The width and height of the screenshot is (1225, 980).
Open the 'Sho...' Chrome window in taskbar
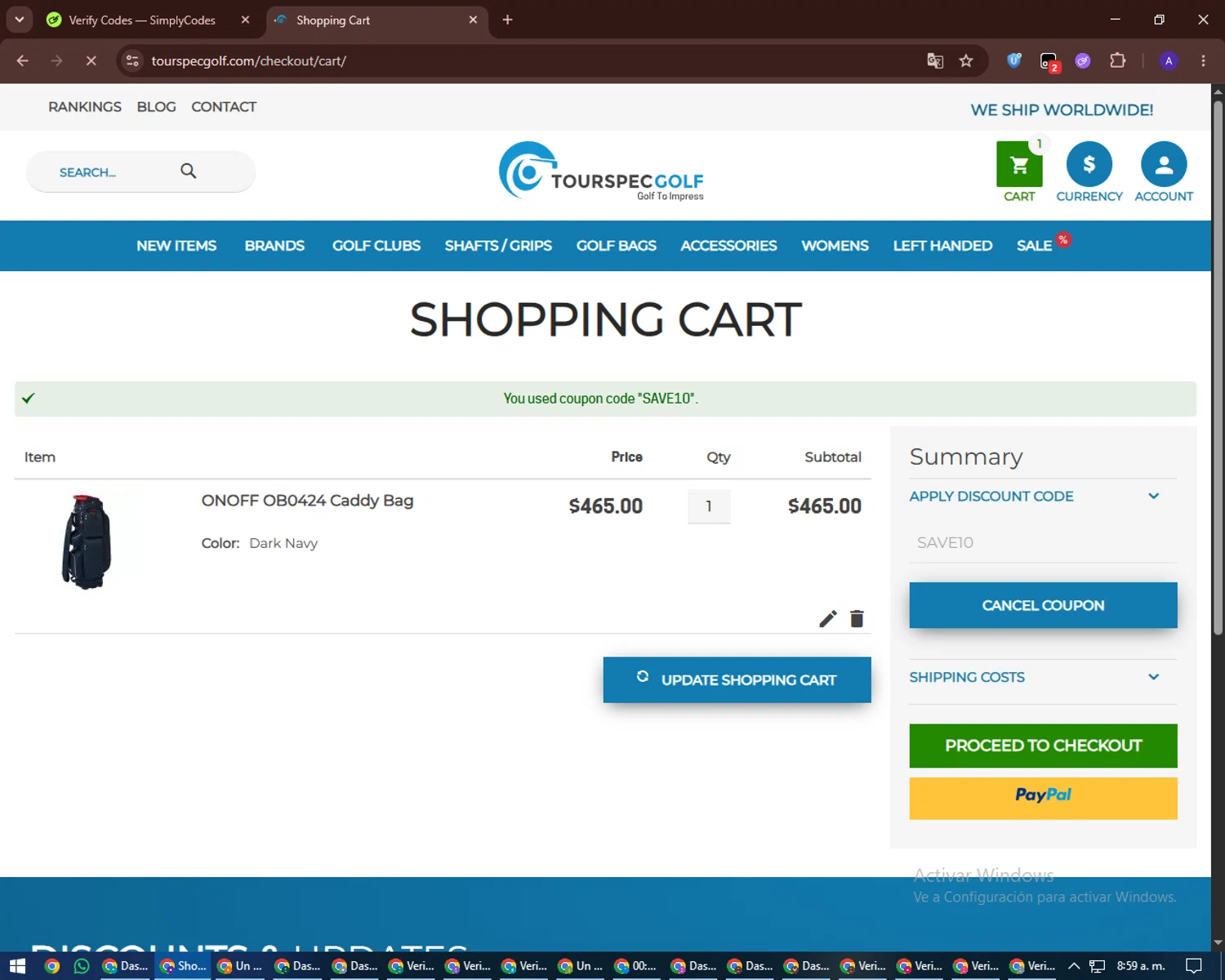click(183, 966)
